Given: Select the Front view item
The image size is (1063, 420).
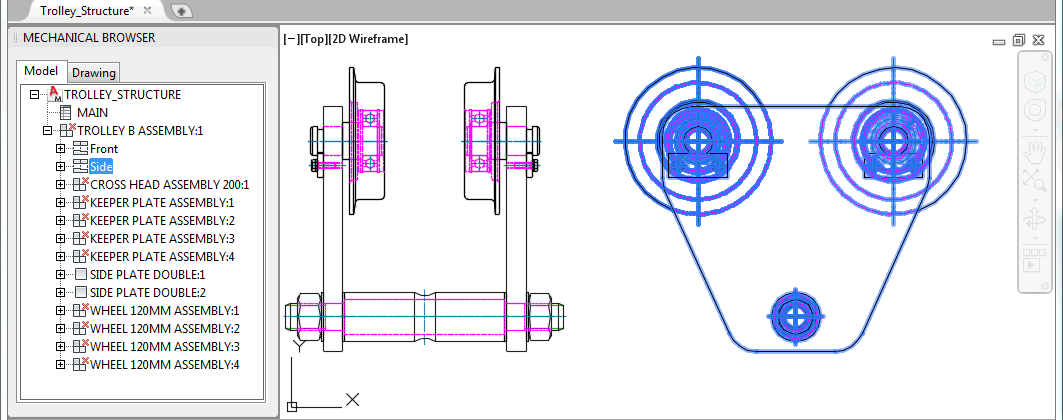Looking at the screenshot, I should click(104, 149).
